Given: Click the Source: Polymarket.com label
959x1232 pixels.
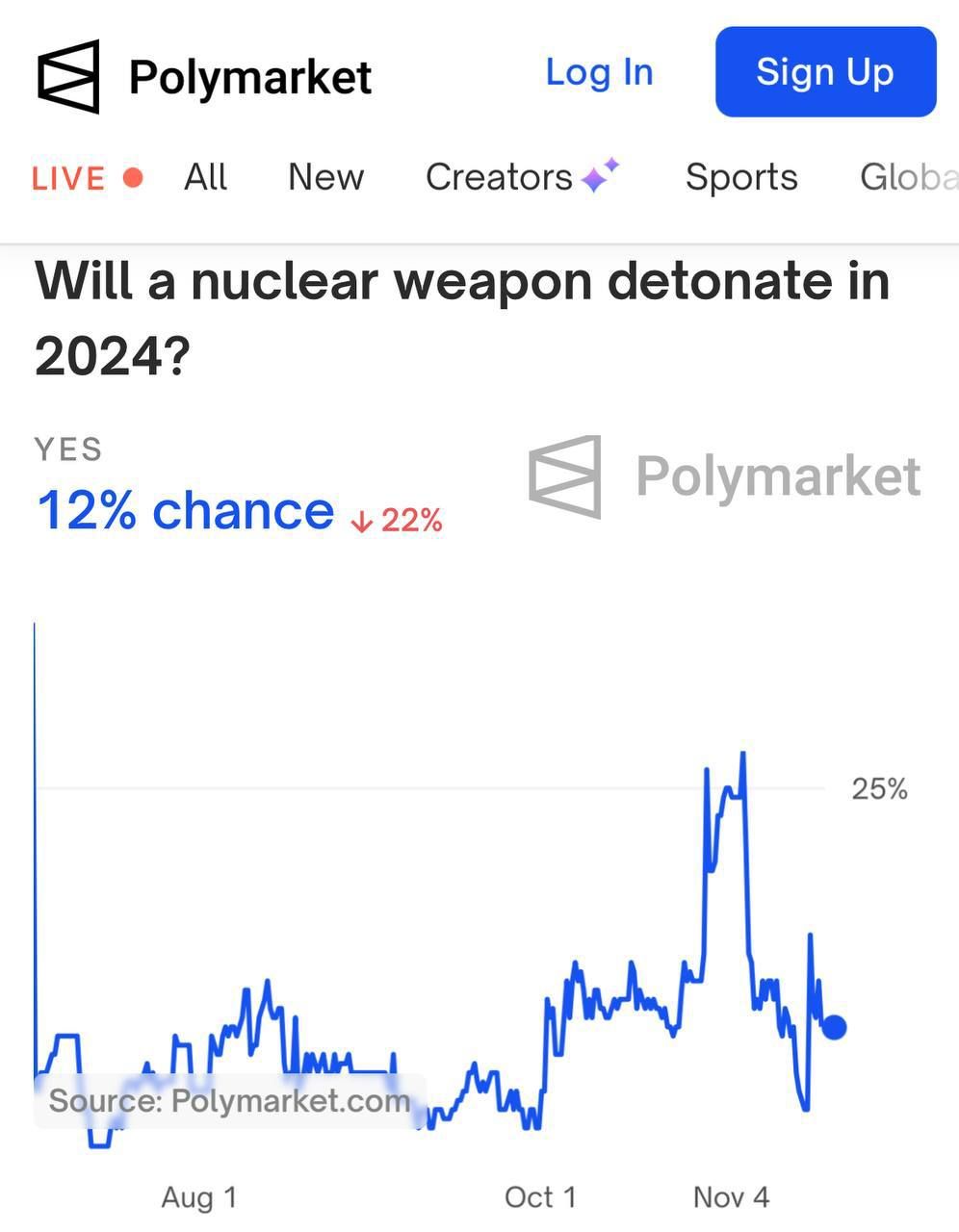Looking at the screenshot, I should [229, 1101].
